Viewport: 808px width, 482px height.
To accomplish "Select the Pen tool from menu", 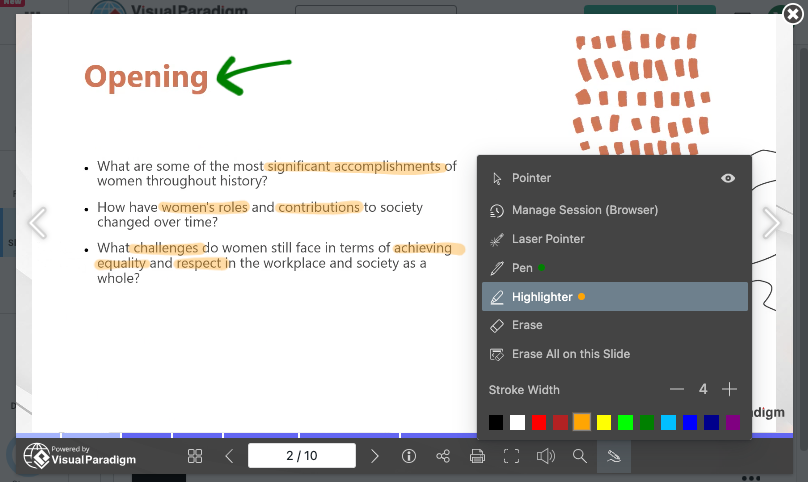I will coord(522,268).
